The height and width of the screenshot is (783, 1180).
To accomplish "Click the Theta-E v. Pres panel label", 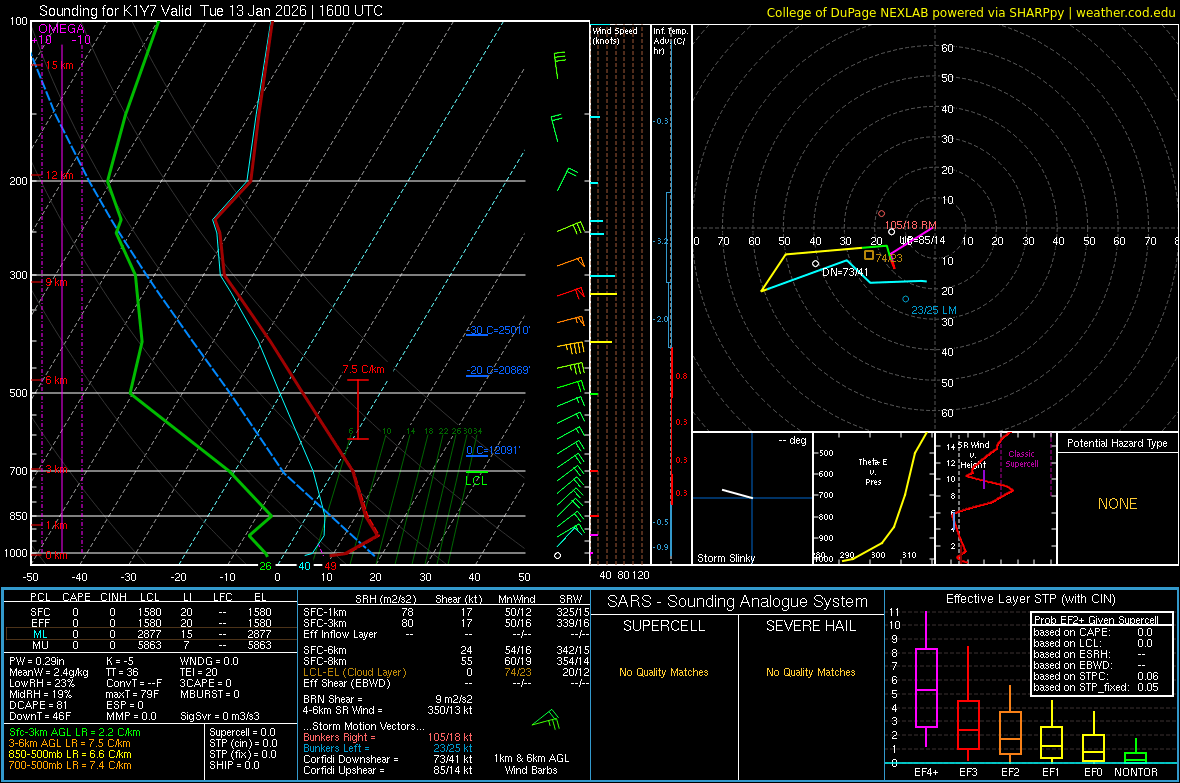I will [x=873, y=472].
